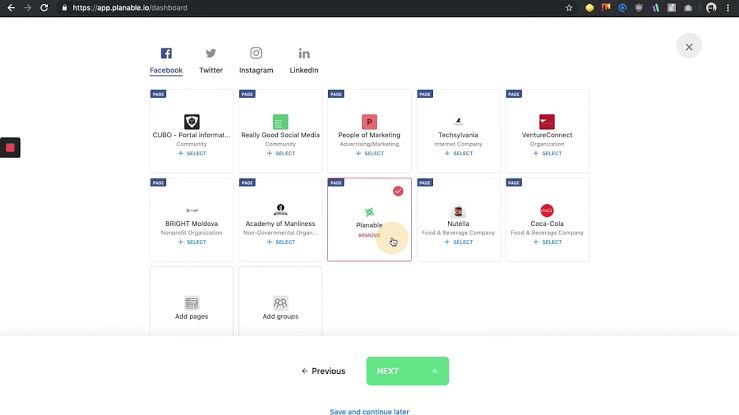
Task: Click the Save and continue later link
Action: pyautogui.click(x=369, y=411)
